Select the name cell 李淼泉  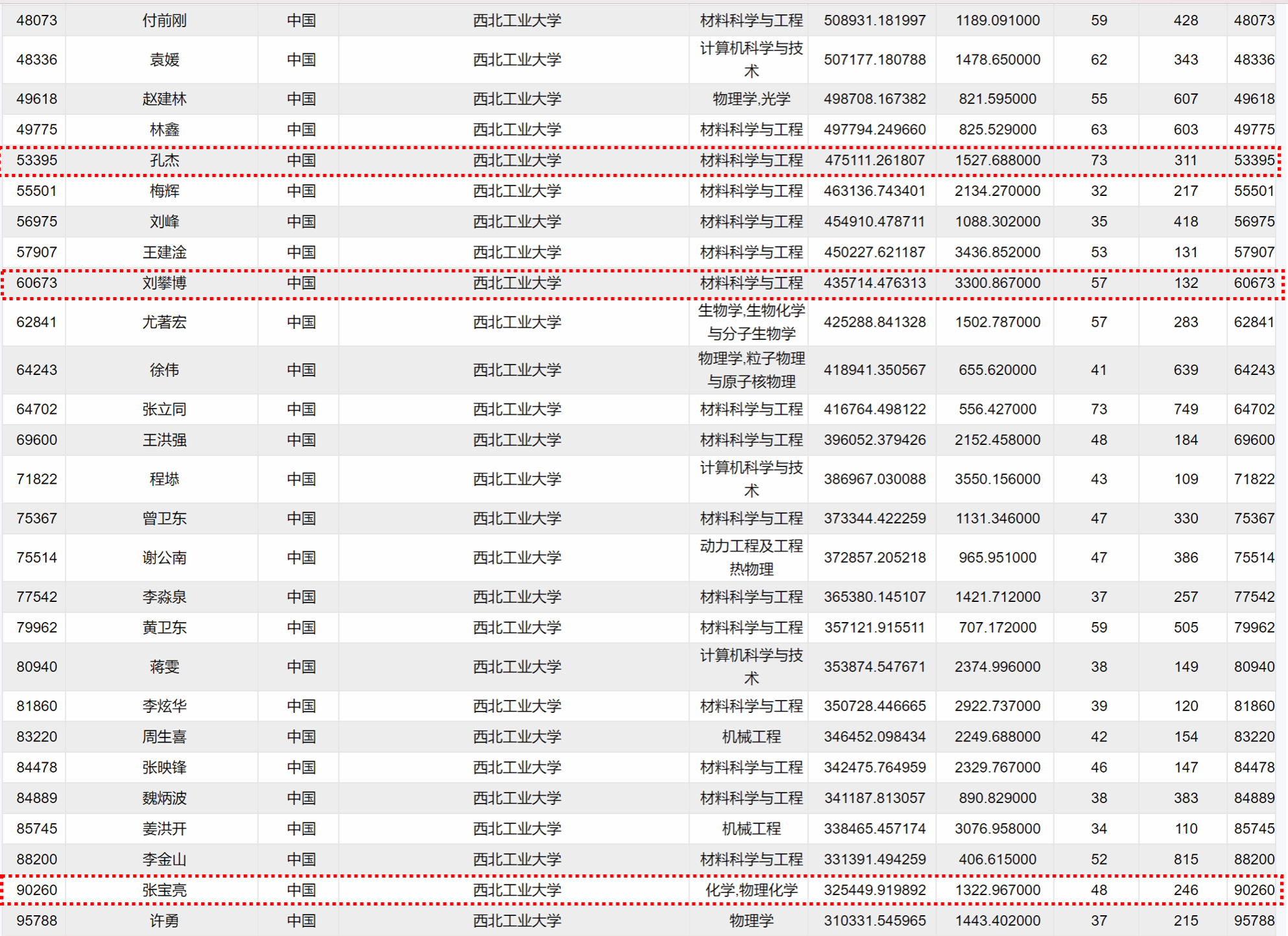[164, 597]
